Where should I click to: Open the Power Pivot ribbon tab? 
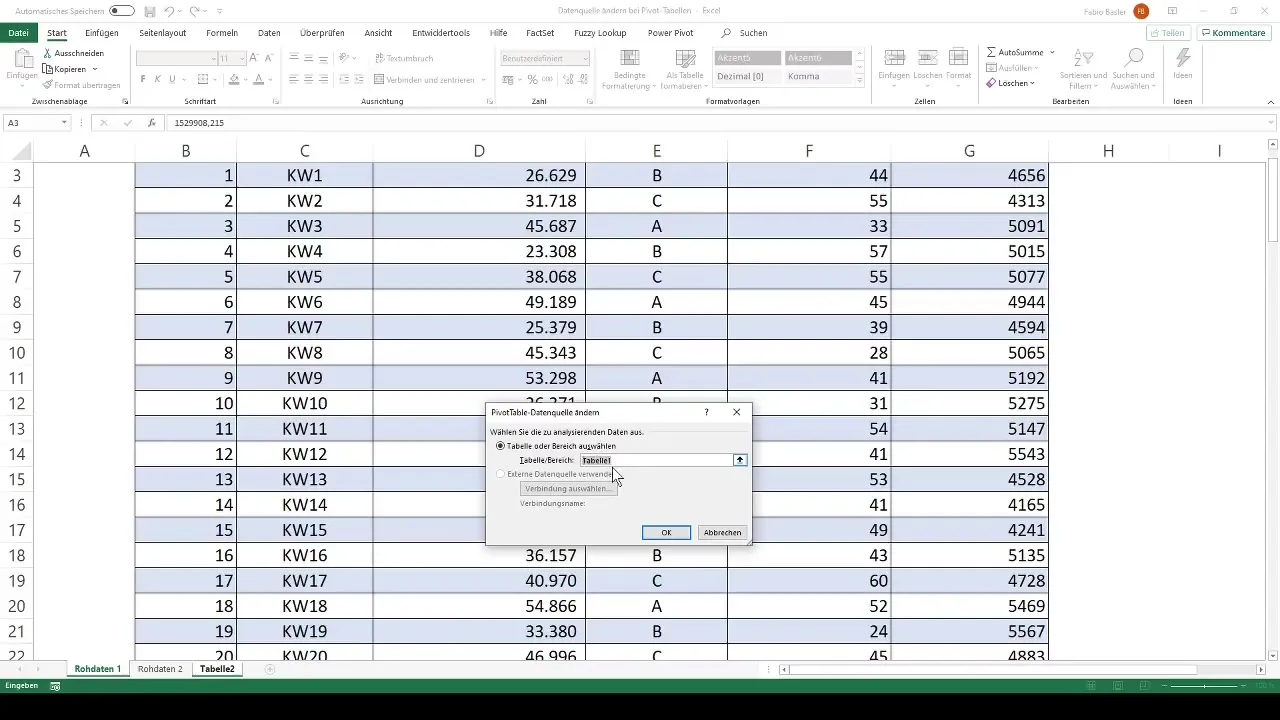(x=670, y=33)
